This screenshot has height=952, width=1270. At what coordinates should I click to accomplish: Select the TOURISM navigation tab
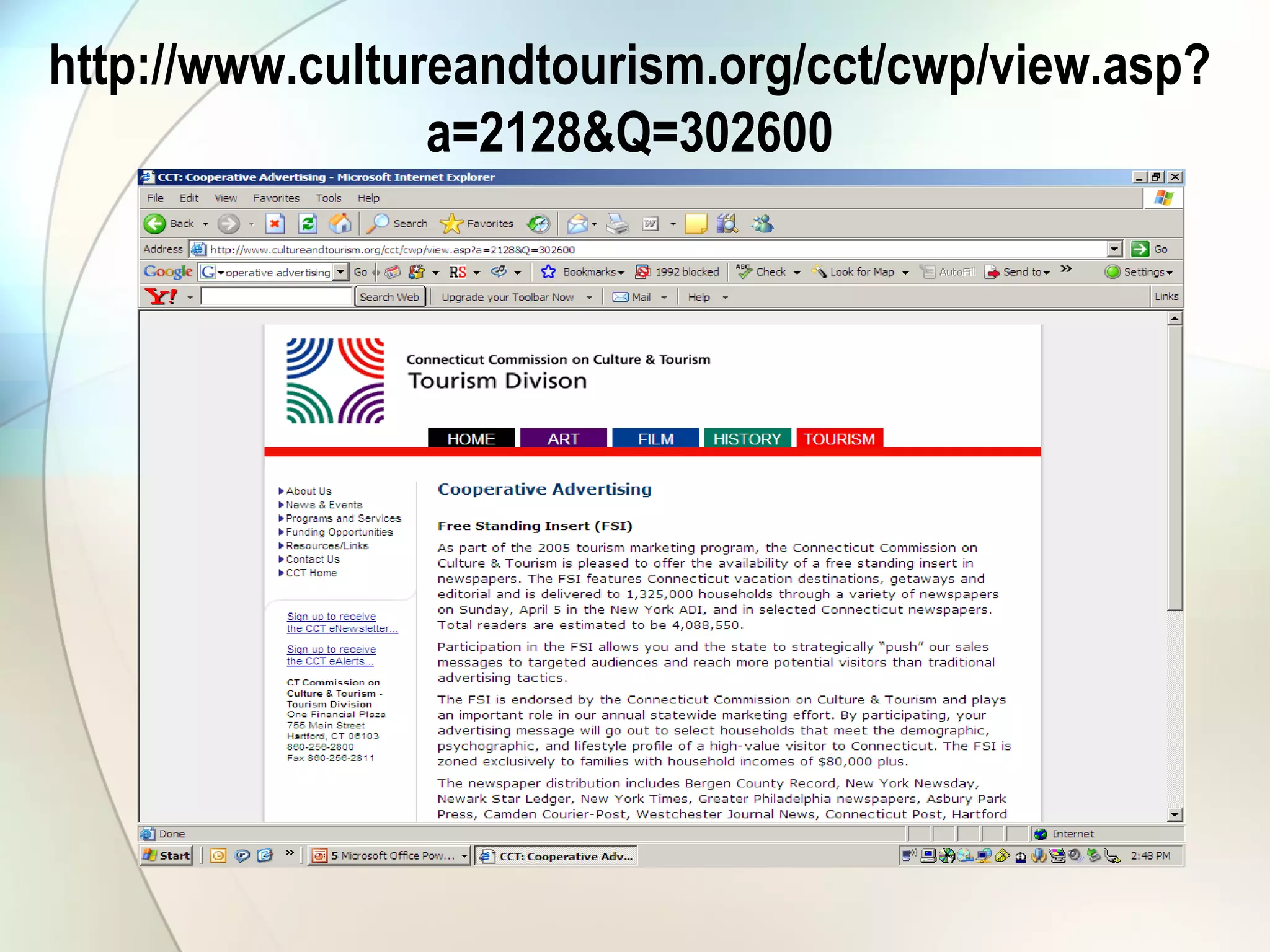(839, 439)
